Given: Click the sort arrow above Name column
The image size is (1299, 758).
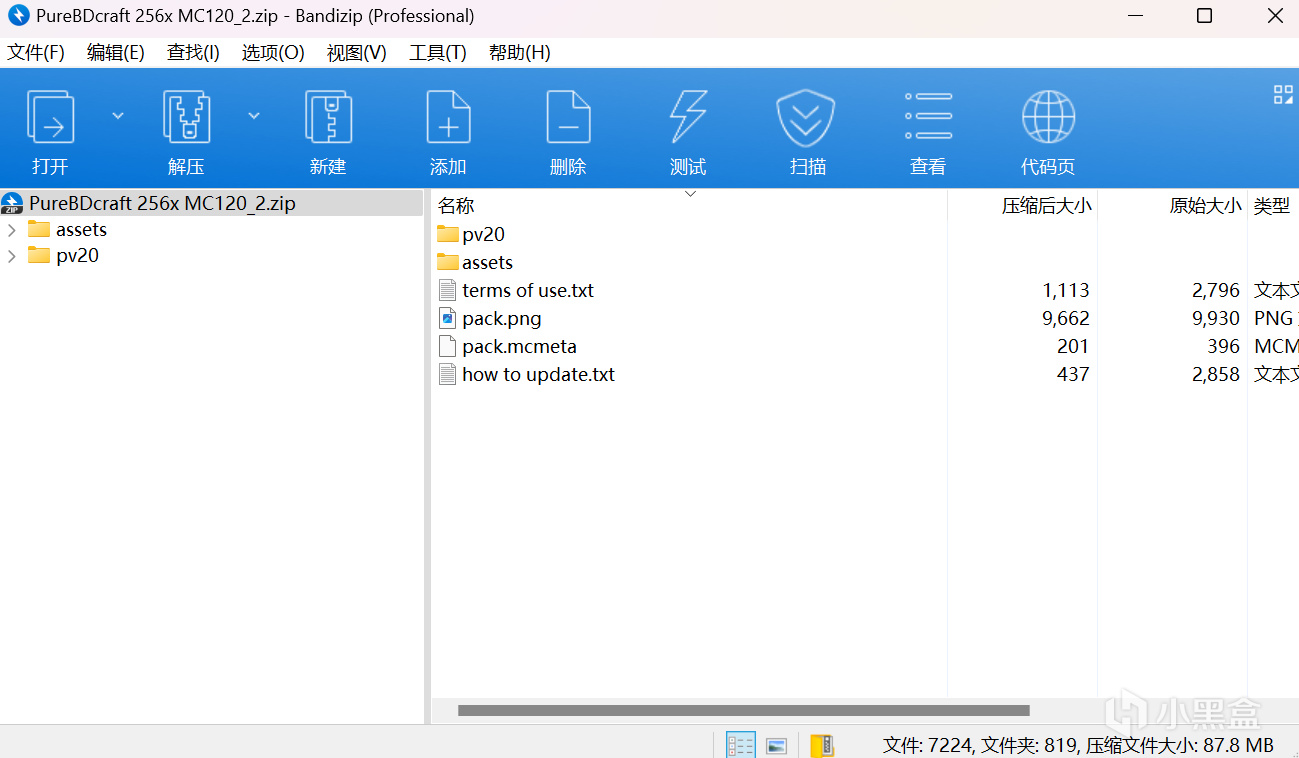Looking at the screenshot, I should point(689,193).
